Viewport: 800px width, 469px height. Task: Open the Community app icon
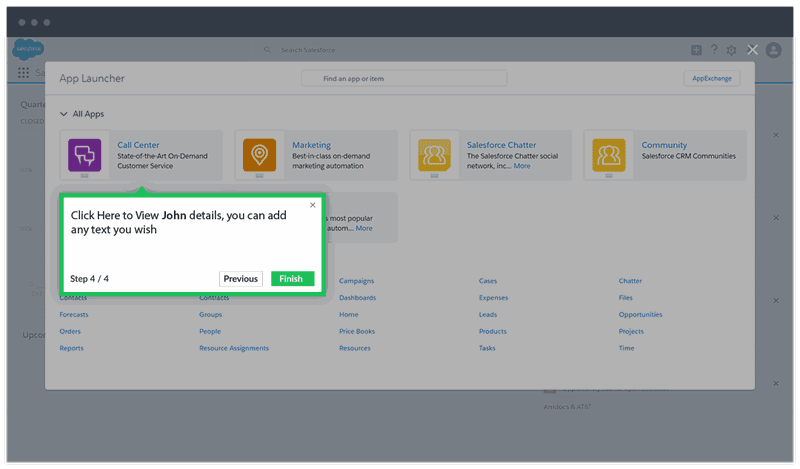[609, 155]
